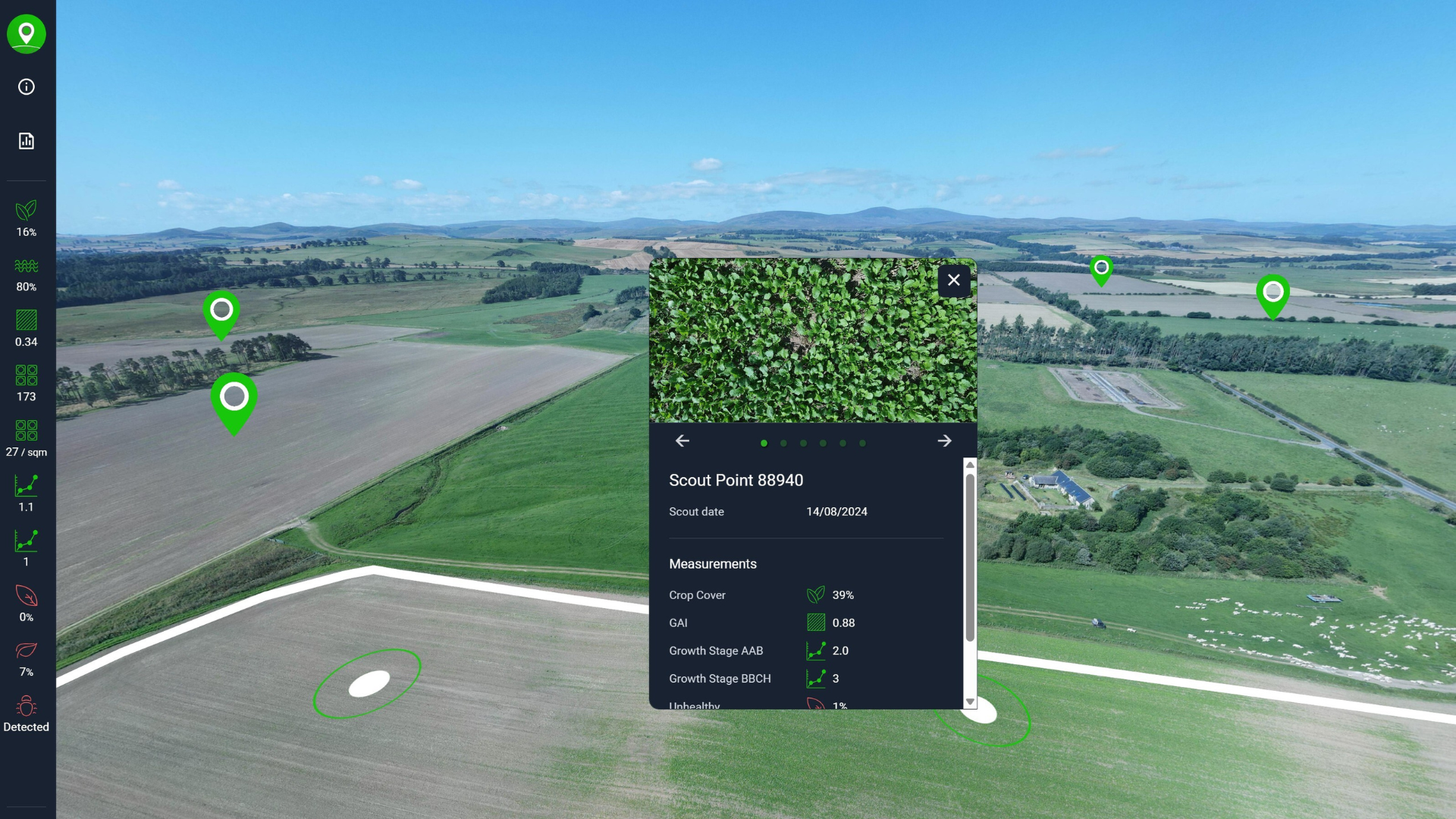The height and width of the screenshot is (819, 1456).
Task: Go back to the previous scout photo
Action: tap(682, 441)
